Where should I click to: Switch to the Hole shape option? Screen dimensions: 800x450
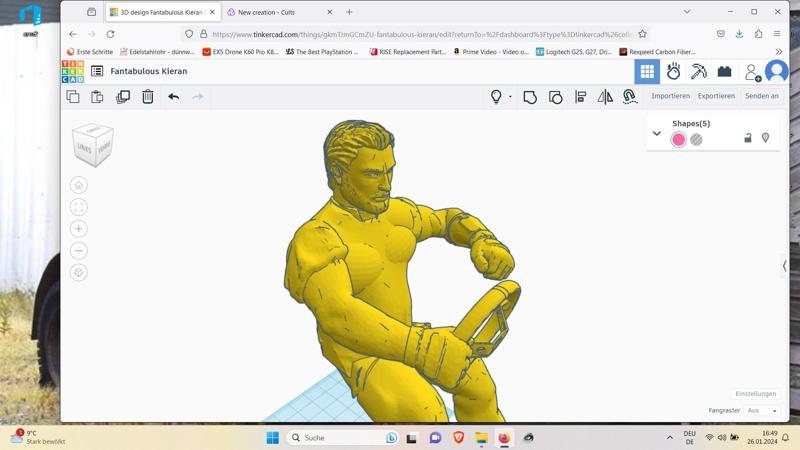tap(696, 140)
